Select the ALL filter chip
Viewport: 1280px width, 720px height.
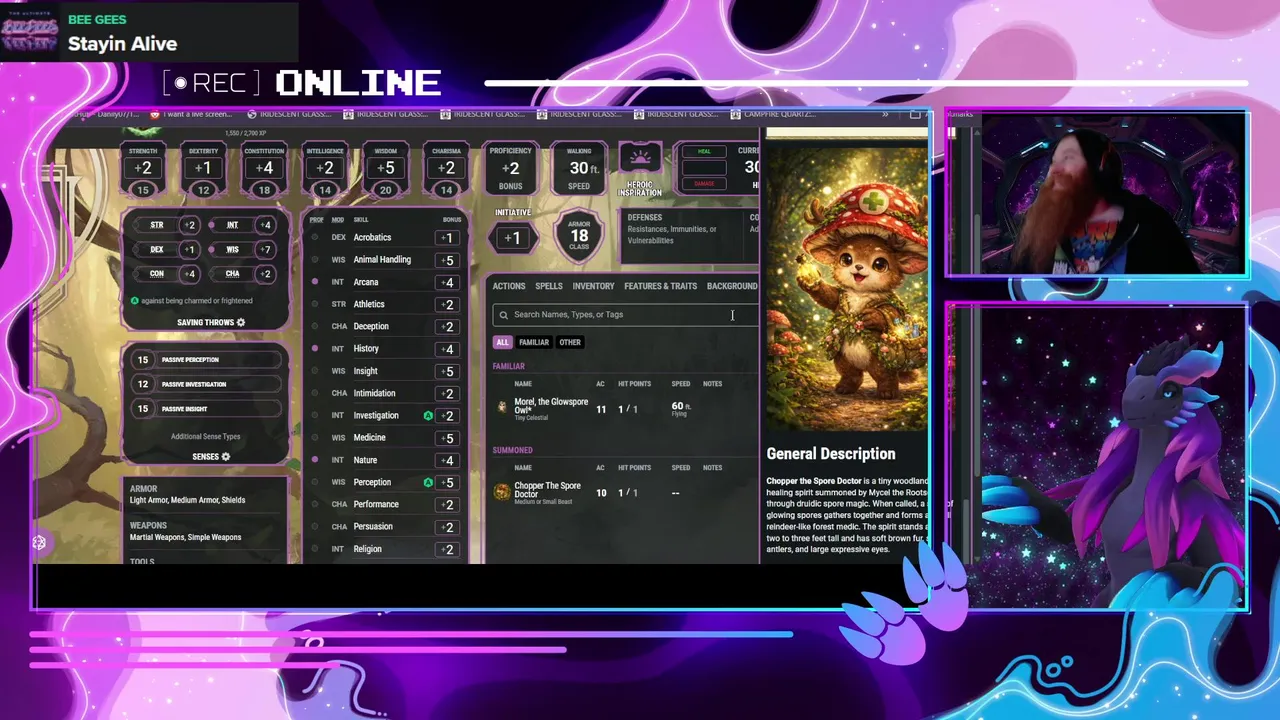[502, 342]
